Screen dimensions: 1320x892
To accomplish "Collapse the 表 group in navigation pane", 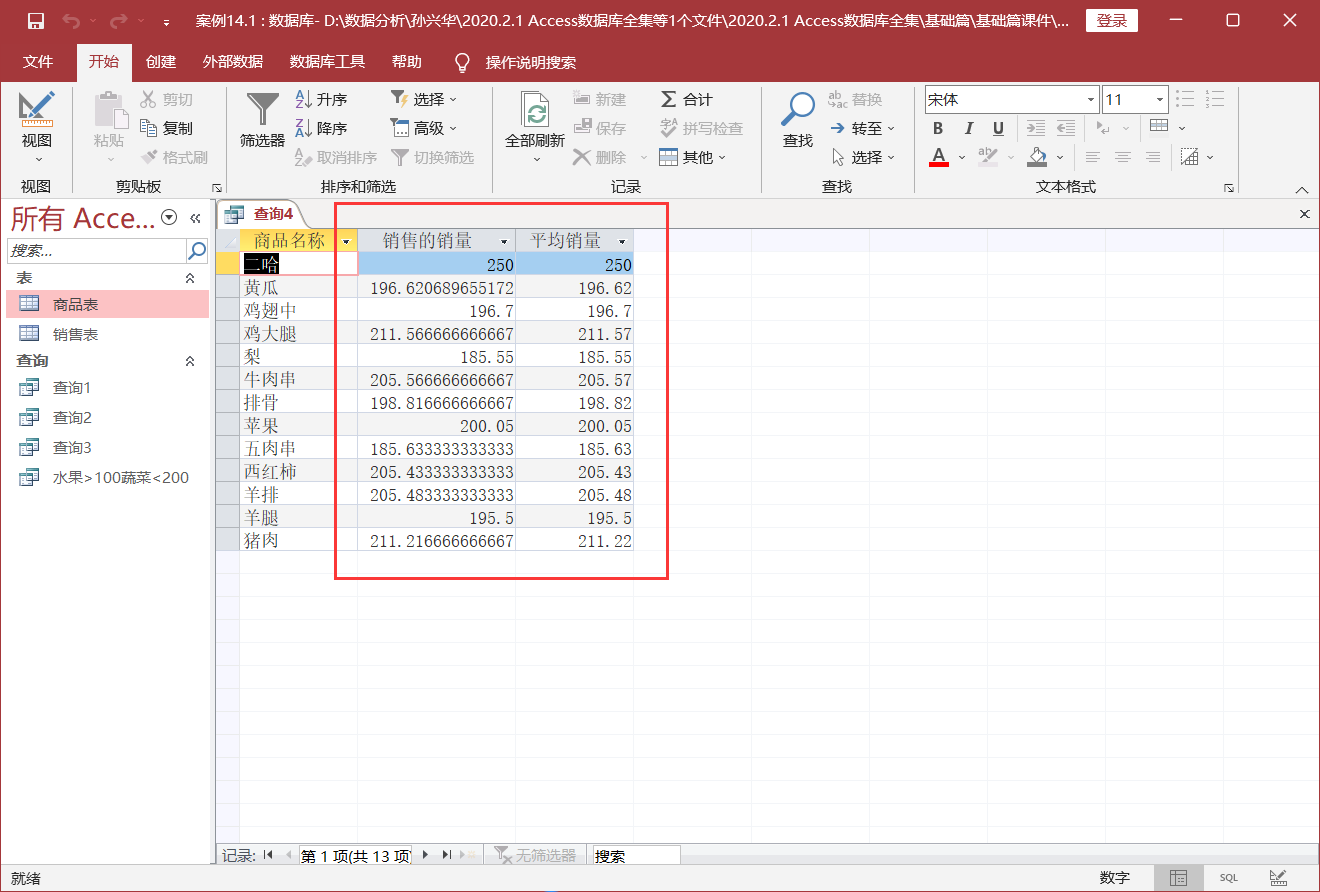I will click(190, 278).
